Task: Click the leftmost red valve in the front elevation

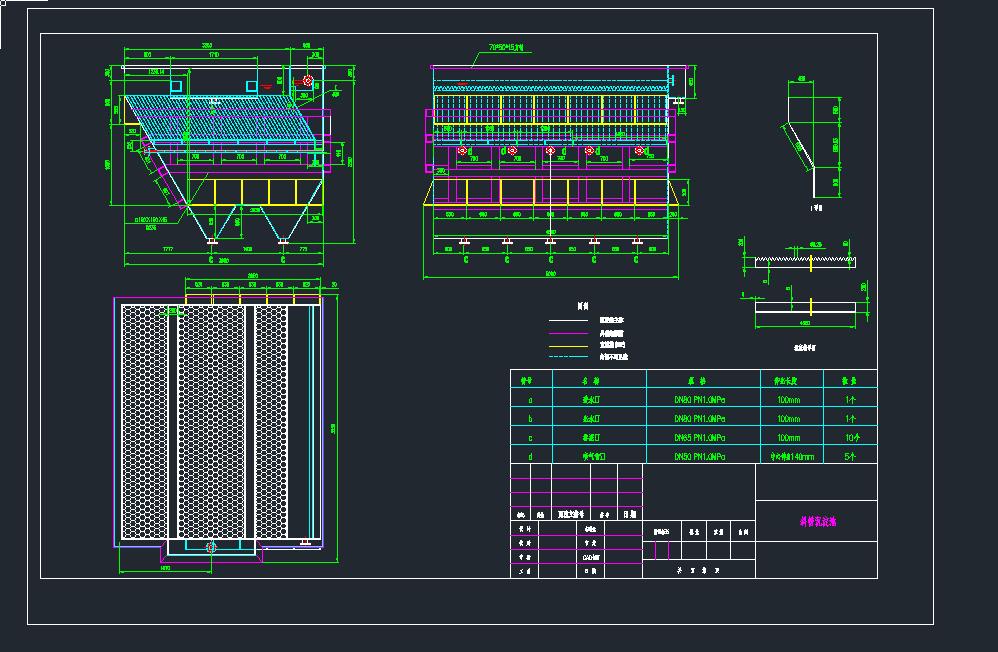Action: 462,151
